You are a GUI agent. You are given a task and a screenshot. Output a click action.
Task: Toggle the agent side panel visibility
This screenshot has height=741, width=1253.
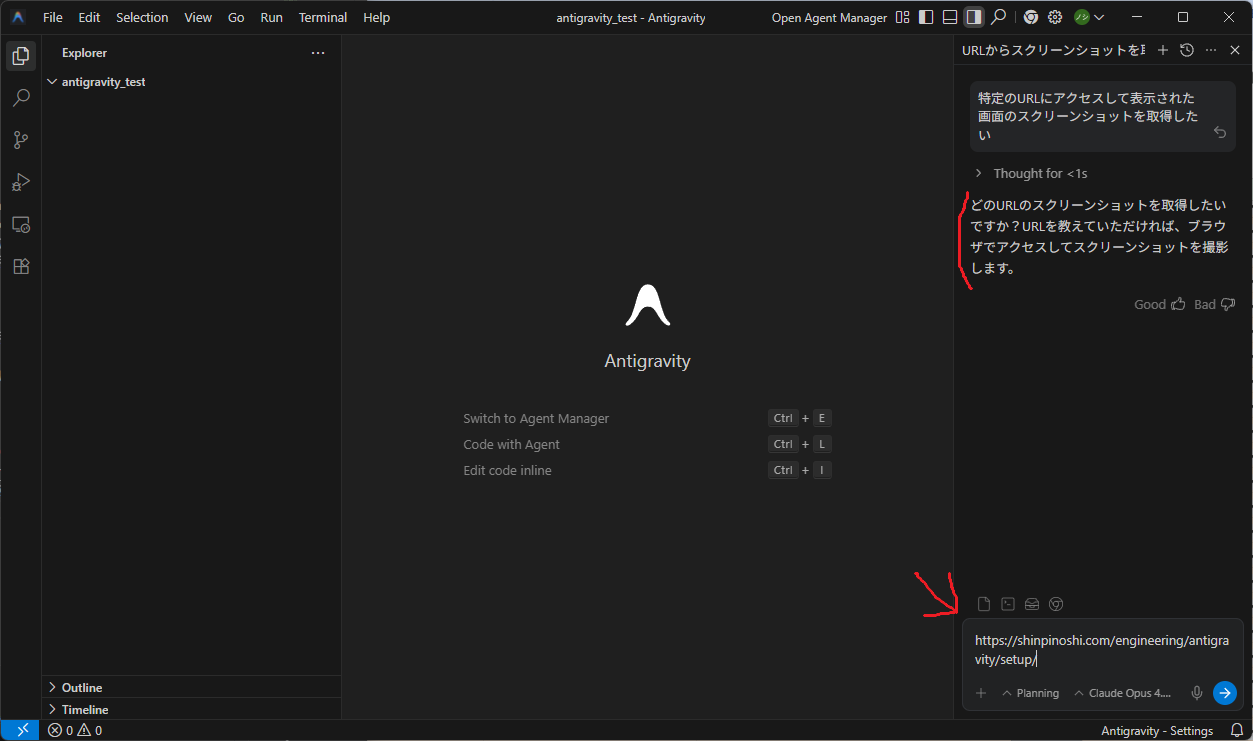click(x=974, y=17)
